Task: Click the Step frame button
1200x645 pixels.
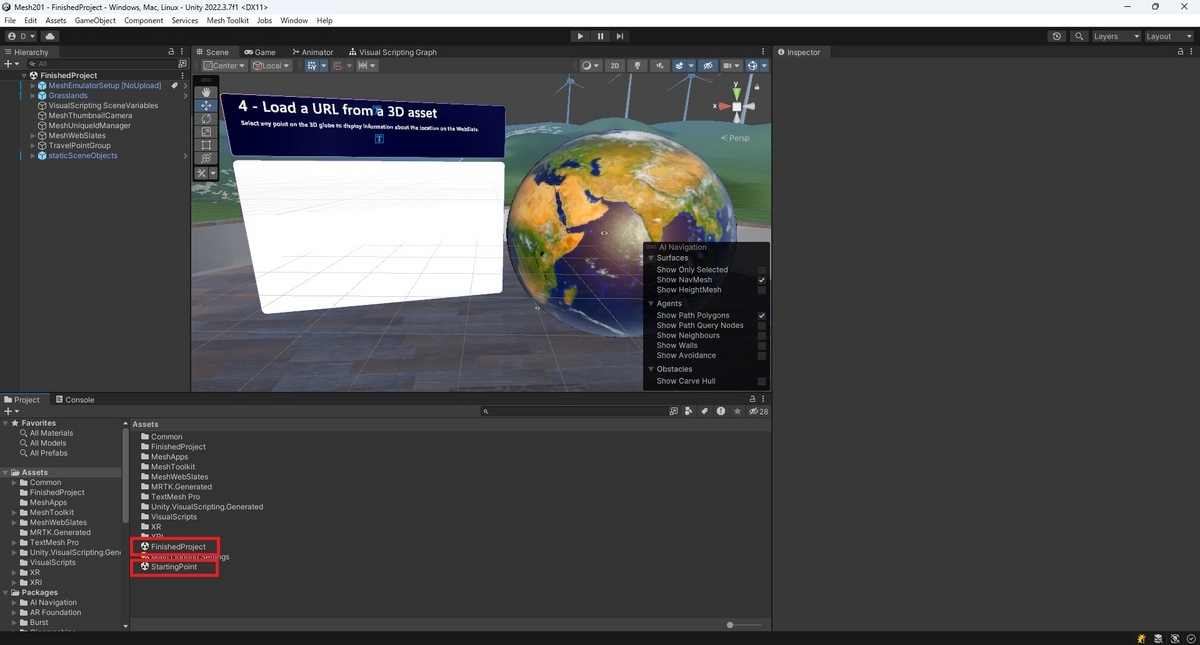Action: click(620, 36)
